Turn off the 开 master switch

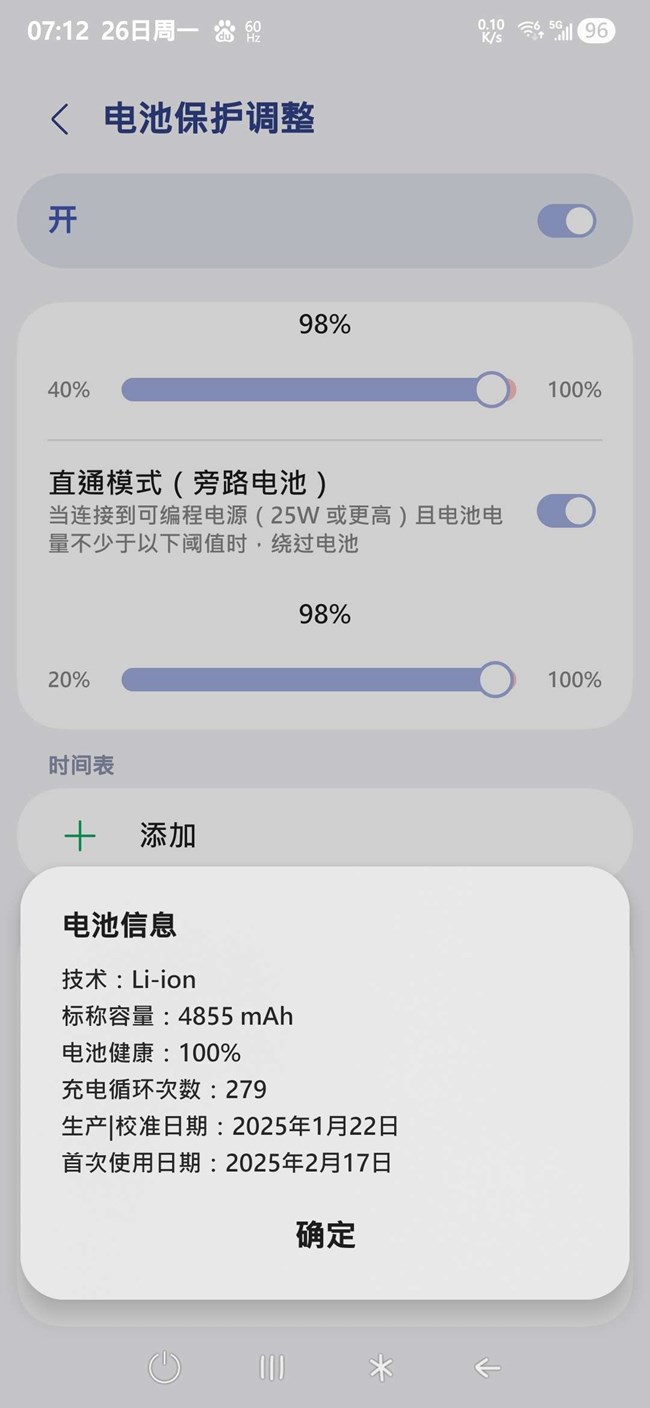(x=566, y=221)
